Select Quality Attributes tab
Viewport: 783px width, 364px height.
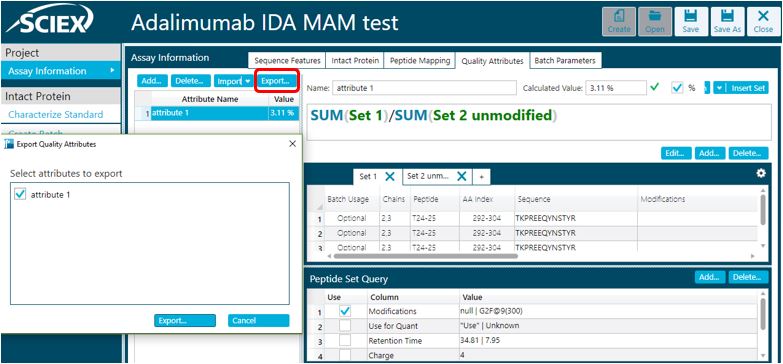click(x=492, y=60)
